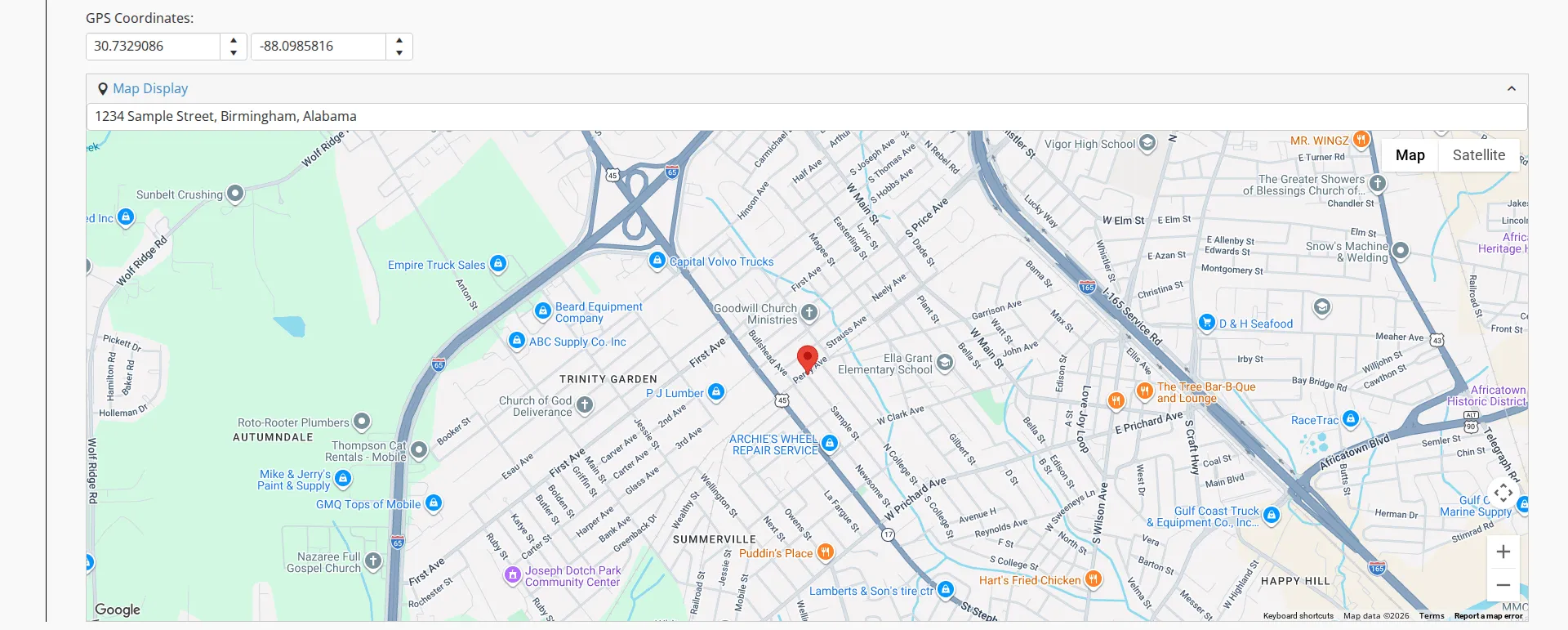The image size is (1568, 630).
Task: Click P J Lumber store pin
Action: pyautogui.click(x=716, y=391)
